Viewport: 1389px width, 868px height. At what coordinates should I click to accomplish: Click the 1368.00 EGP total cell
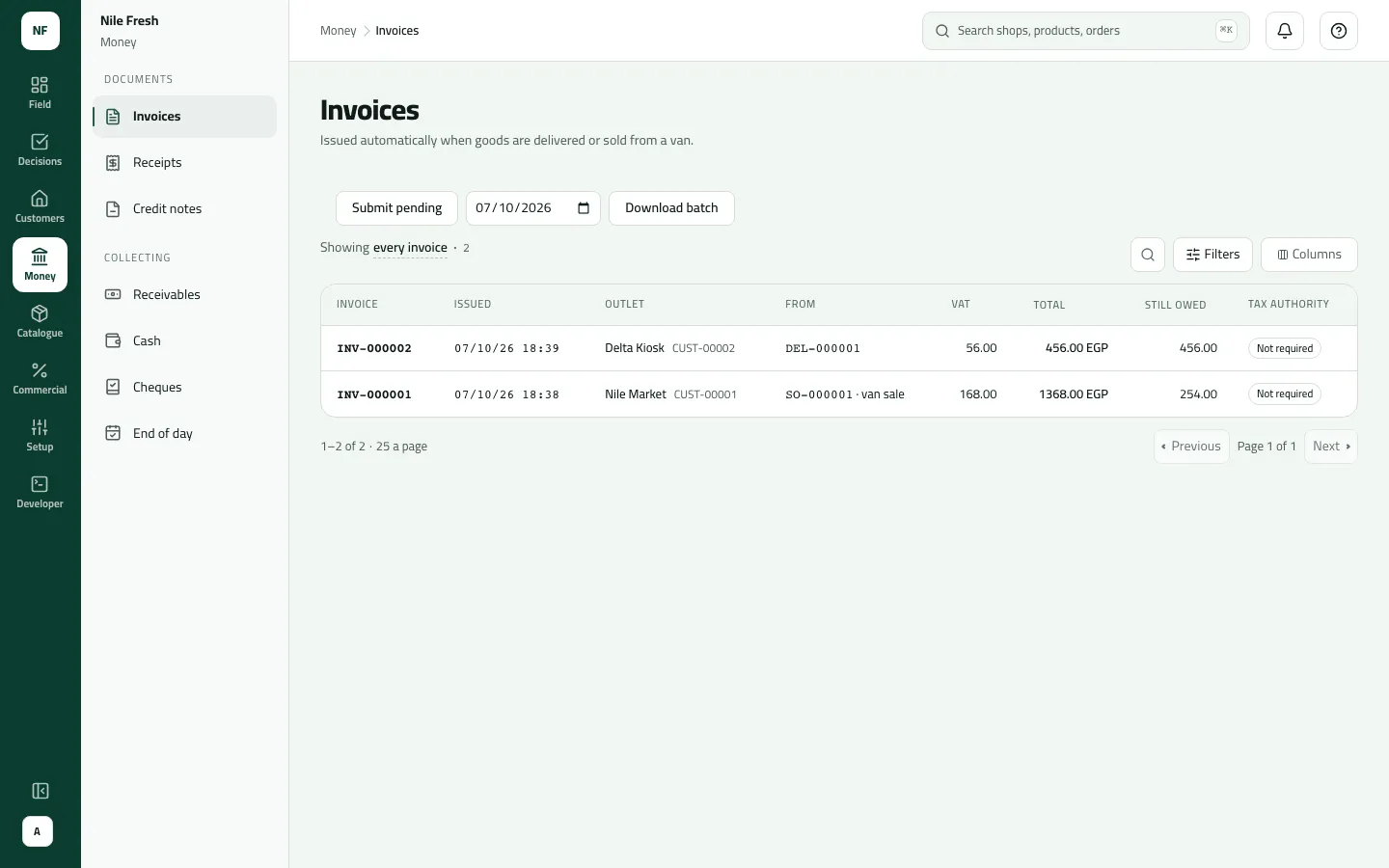(x=1074, y=394)
